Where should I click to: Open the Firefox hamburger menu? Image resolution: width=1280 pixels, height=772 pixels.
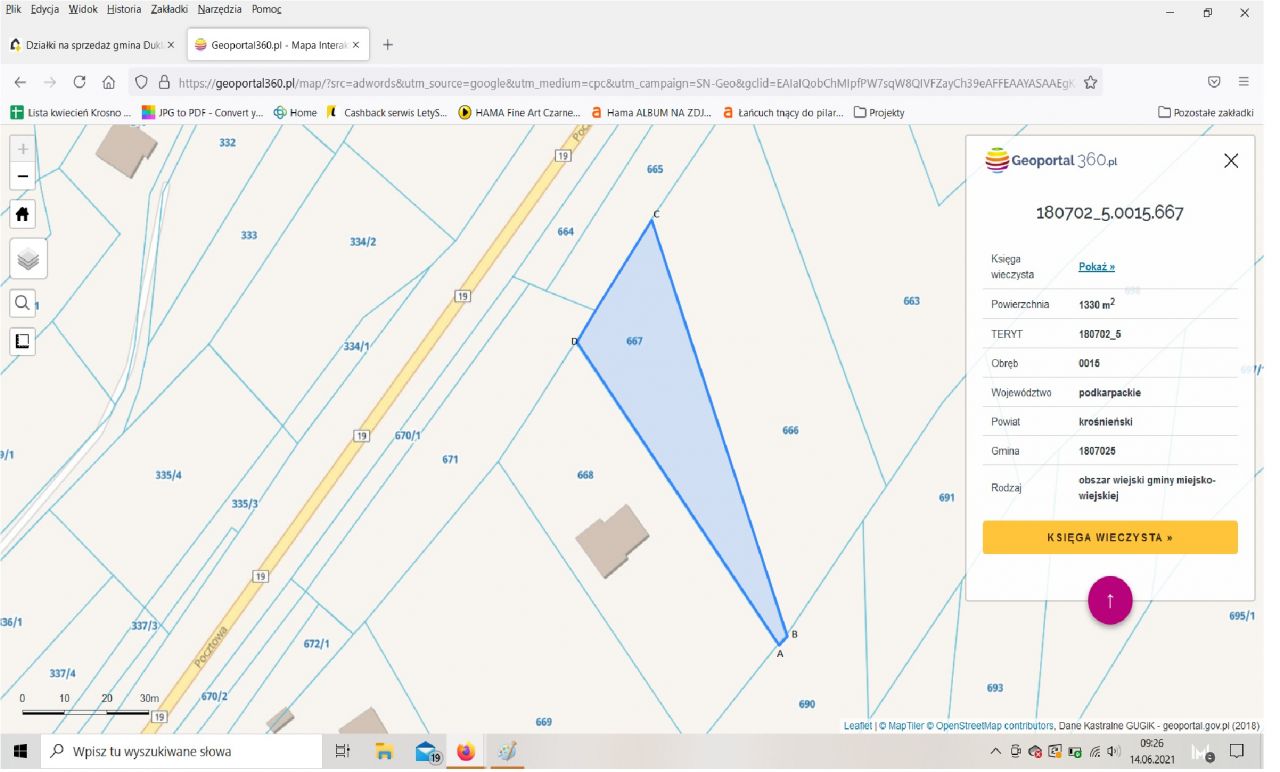pyautogui.click(x=1244, y=82)
